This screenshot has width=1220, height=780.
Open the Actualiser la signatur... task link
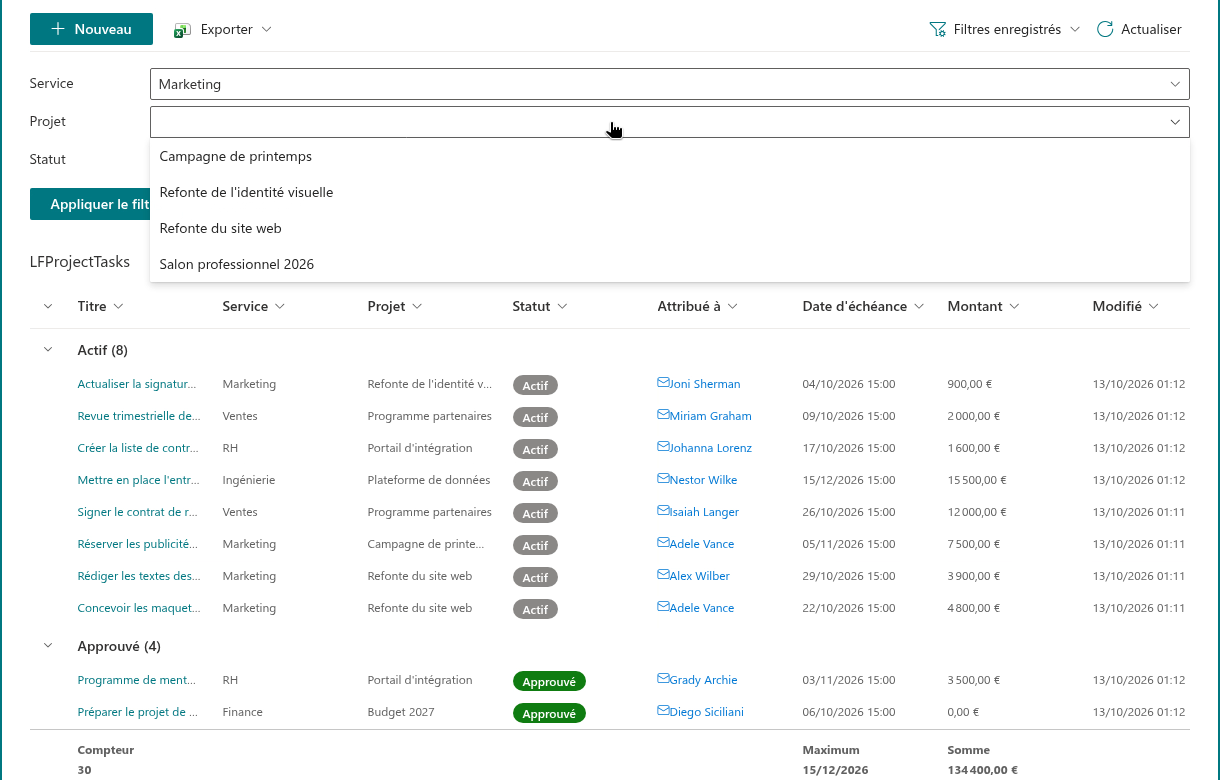pyautogui.click(x=137, y=384)
